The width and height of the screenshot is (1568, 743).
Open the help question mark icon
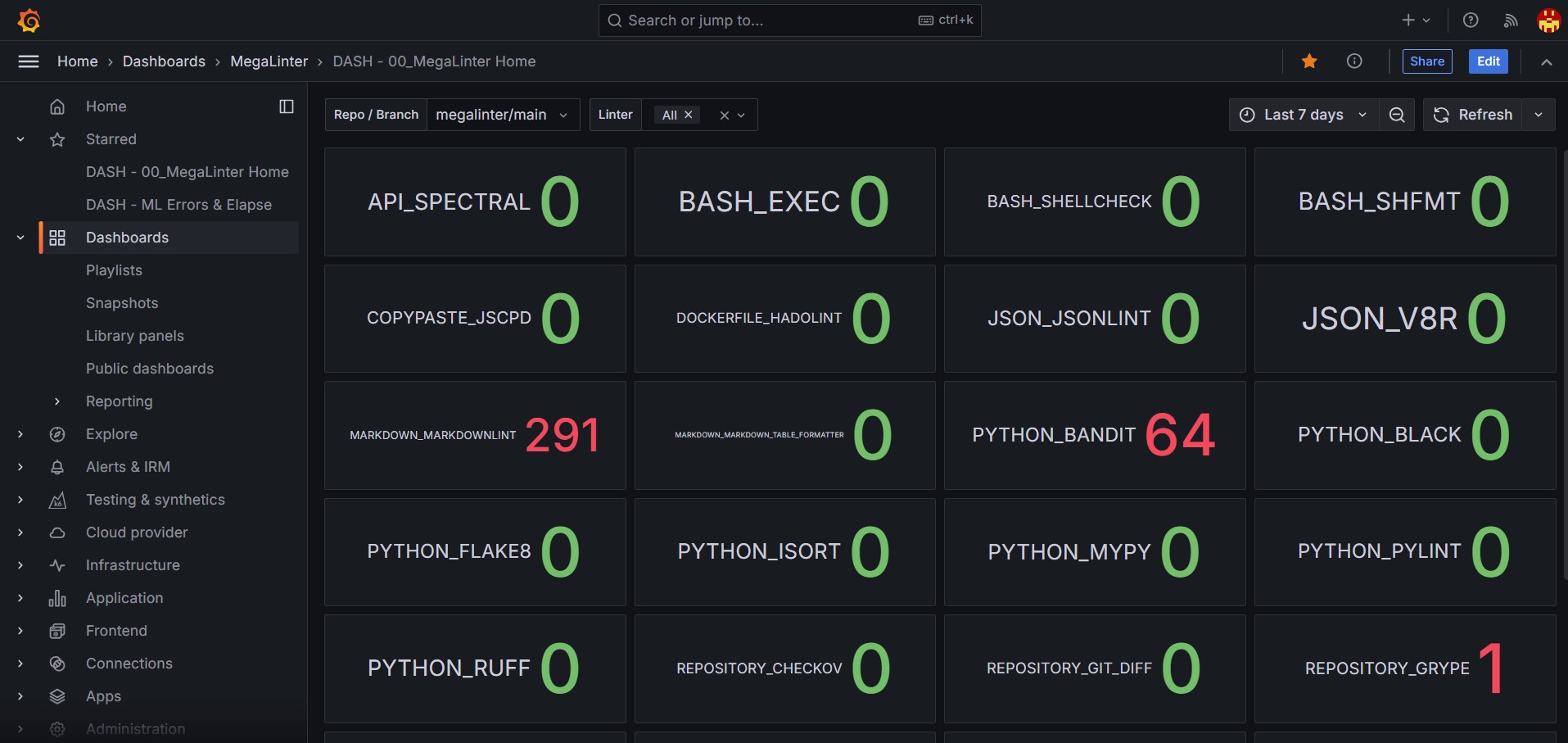point(1471,20)
